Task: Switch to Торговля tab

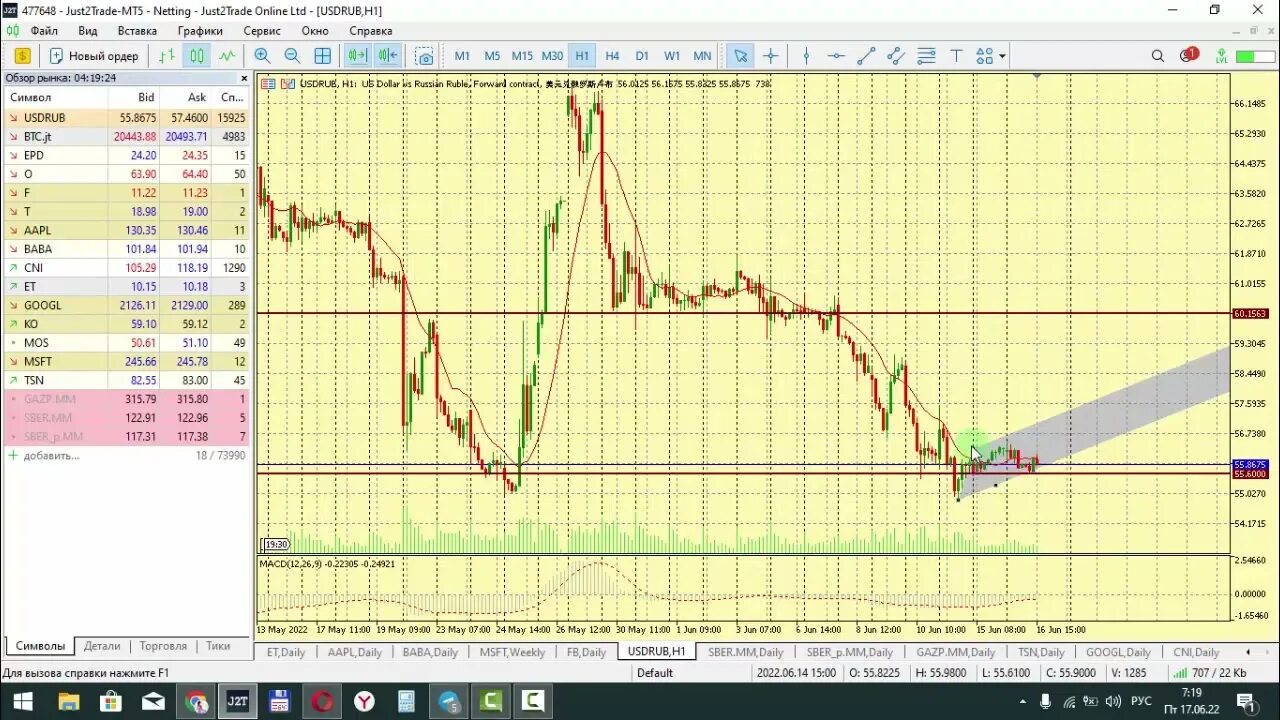Action: 163,646
